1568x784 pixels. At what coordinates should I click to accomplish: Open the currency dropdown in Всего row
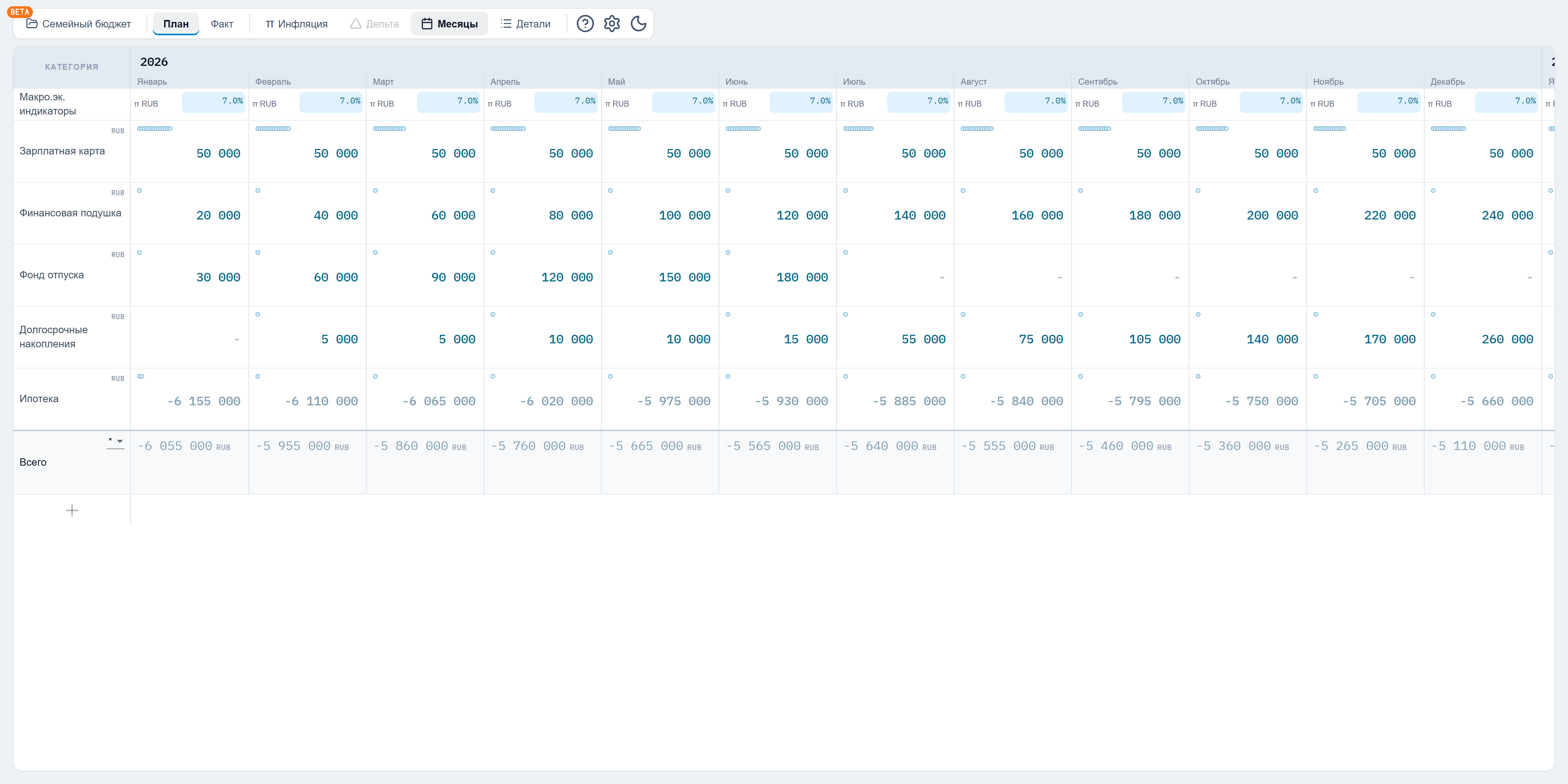[x=116, y=441]
